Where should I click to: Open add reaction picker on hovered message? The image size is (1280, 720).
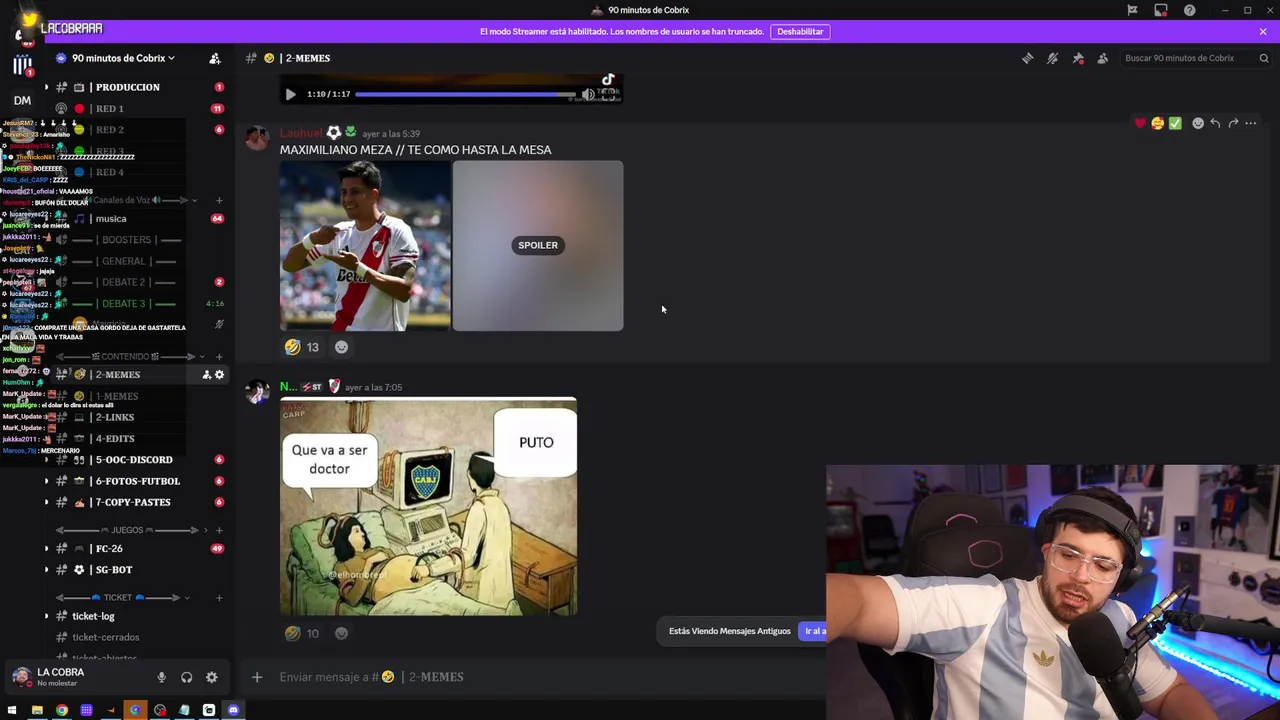[x=1198, y=123]
